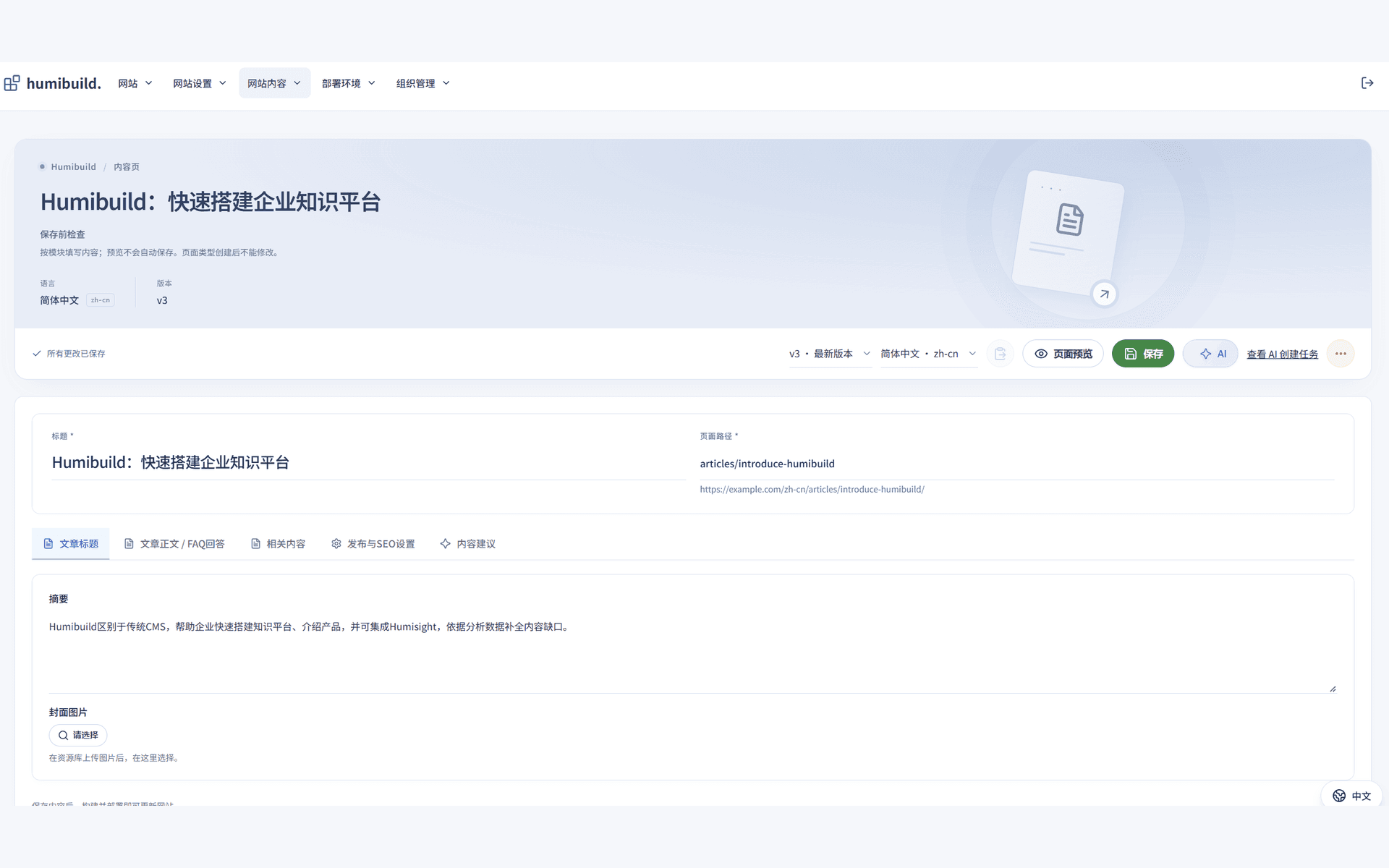Expand the 网站设置 menu
The height and width of the screenshot is (868, 1389).
point(200,83)
